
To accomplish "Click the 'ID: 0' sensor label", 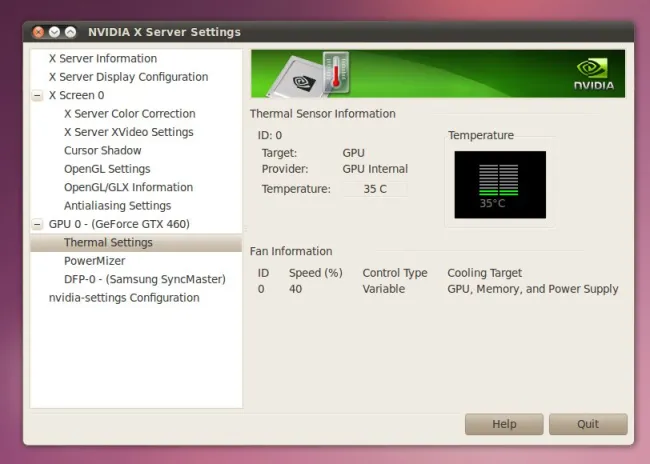I will pos(270,136).
